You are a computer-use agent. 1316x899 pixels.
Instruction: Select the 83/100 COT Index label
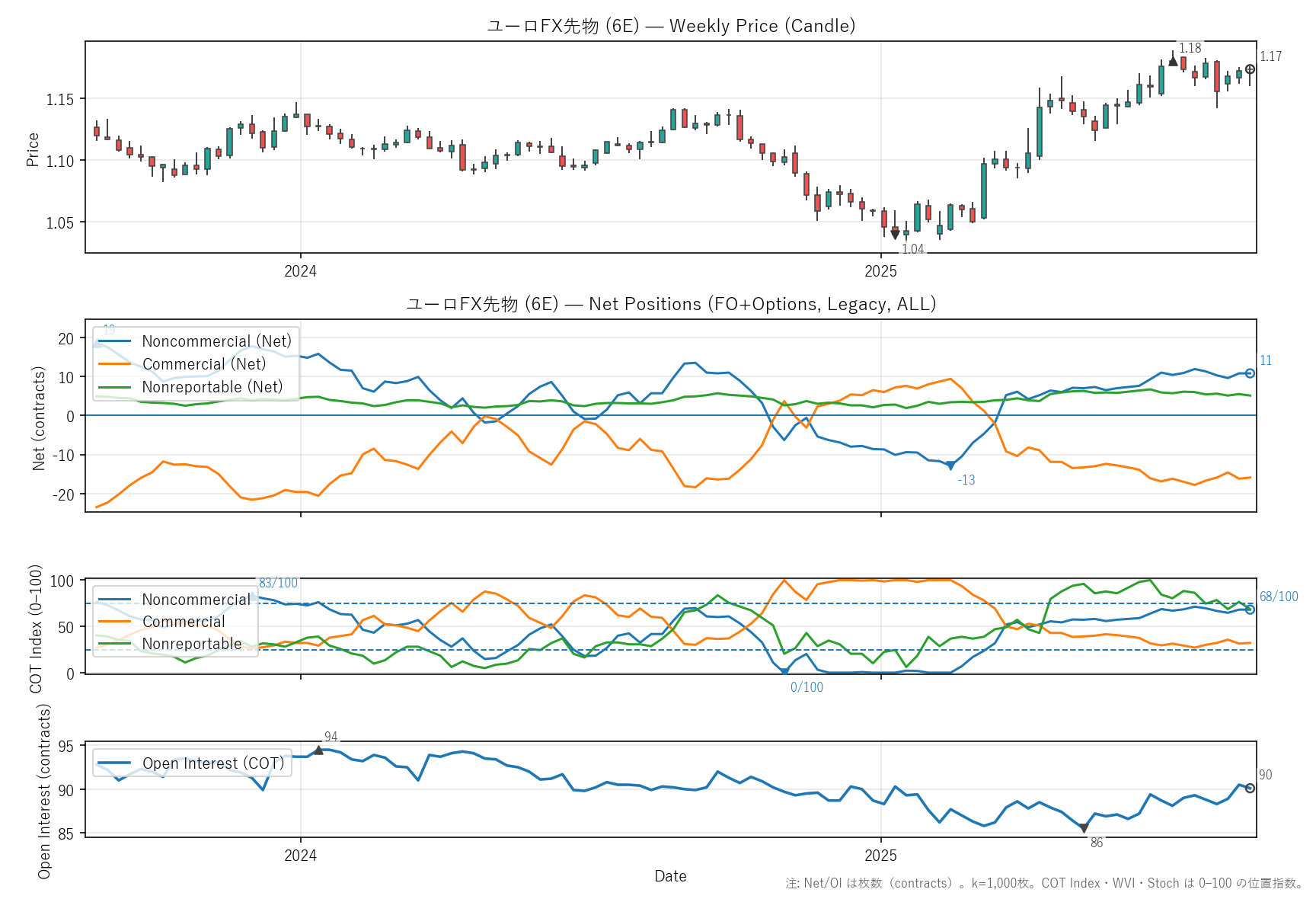278,583
